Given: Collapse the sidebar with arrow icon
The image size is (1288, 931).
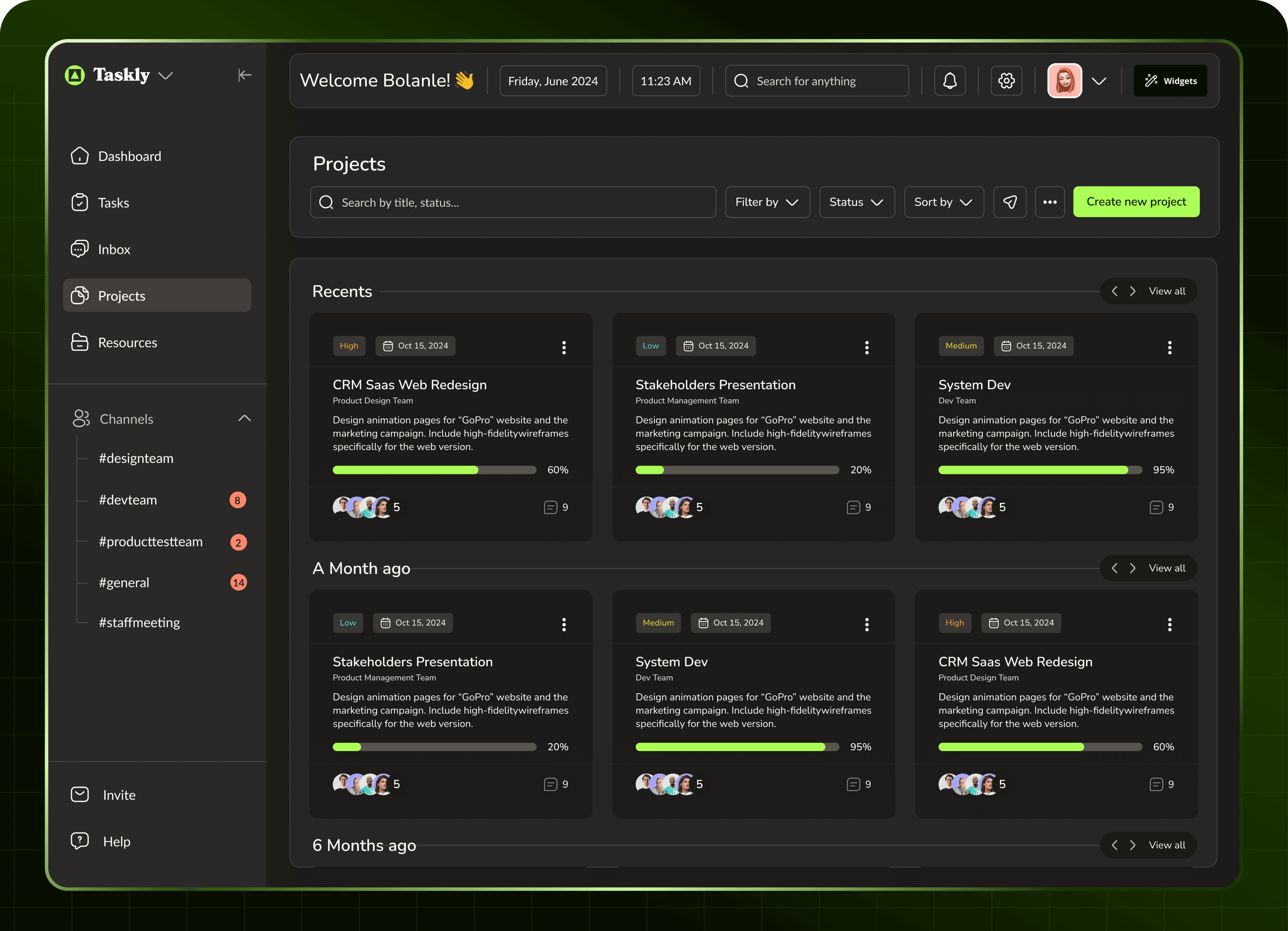Looking at the screenshot, I should point(244,75).
